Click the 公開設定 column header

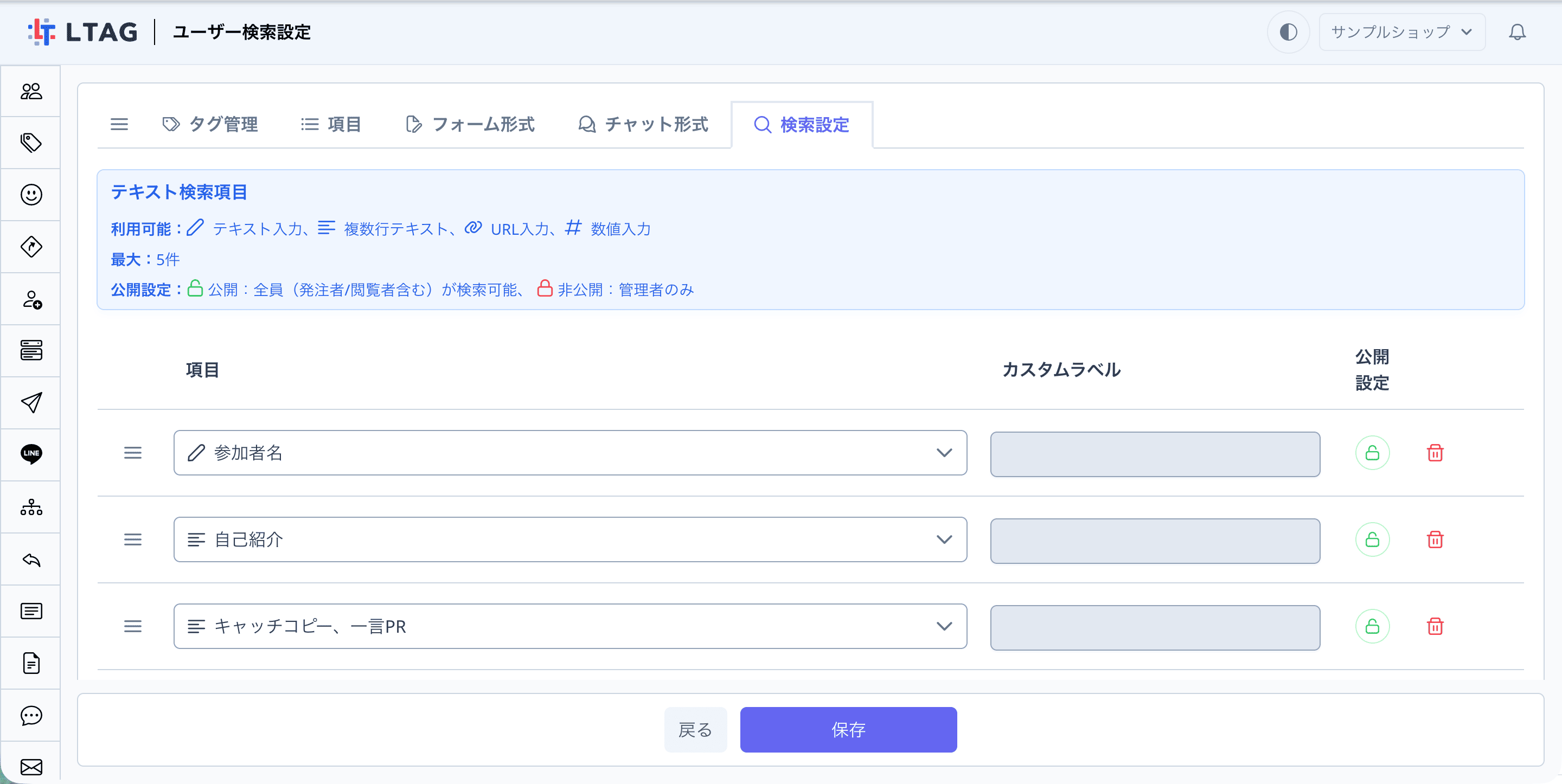(x=1372, y=370)
